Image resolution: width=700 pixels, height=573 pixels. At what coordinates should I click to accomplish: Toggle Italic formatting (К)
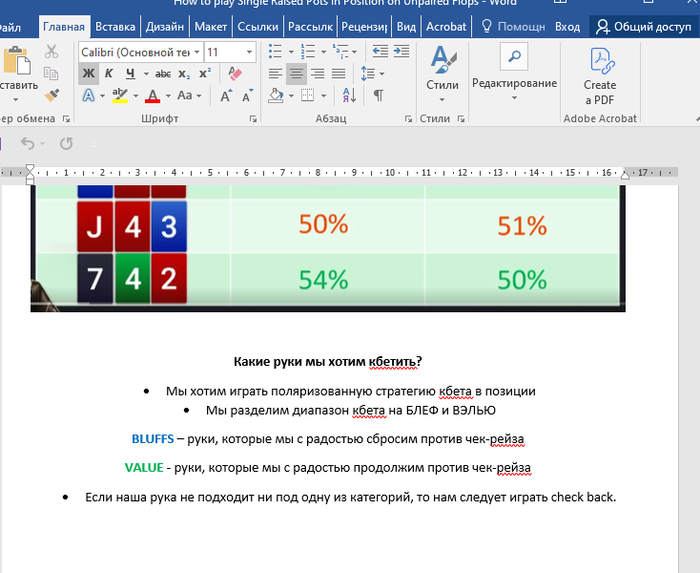point(108,74)
